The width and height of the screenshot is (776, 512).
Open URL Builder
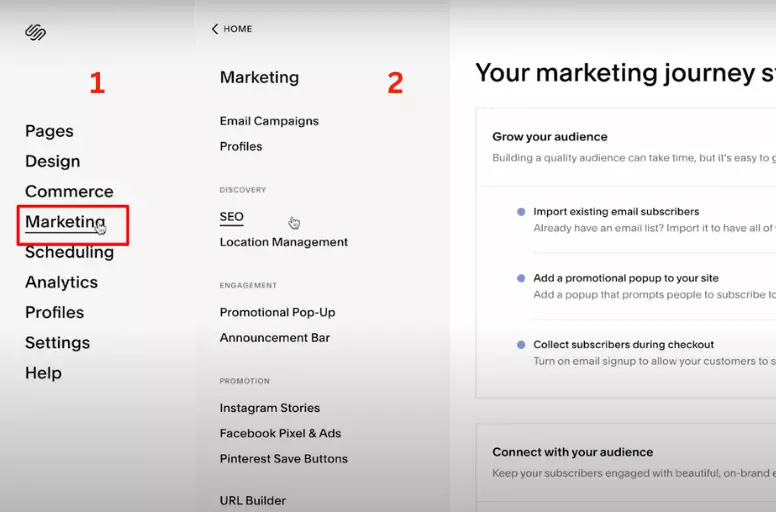point(253,501)
